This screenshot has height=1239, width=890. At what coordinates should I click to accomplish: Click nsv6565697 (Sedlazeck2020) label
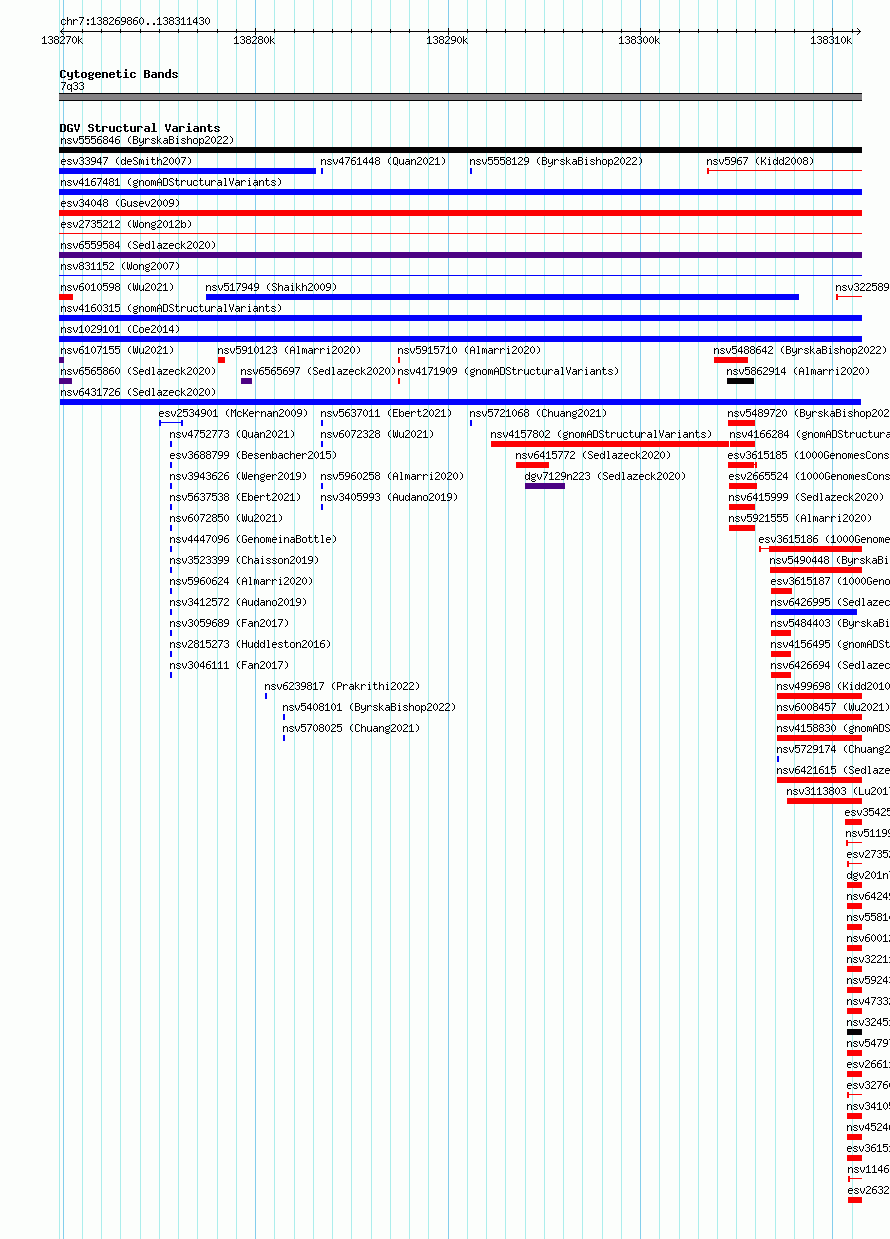[x=318, y=372]
